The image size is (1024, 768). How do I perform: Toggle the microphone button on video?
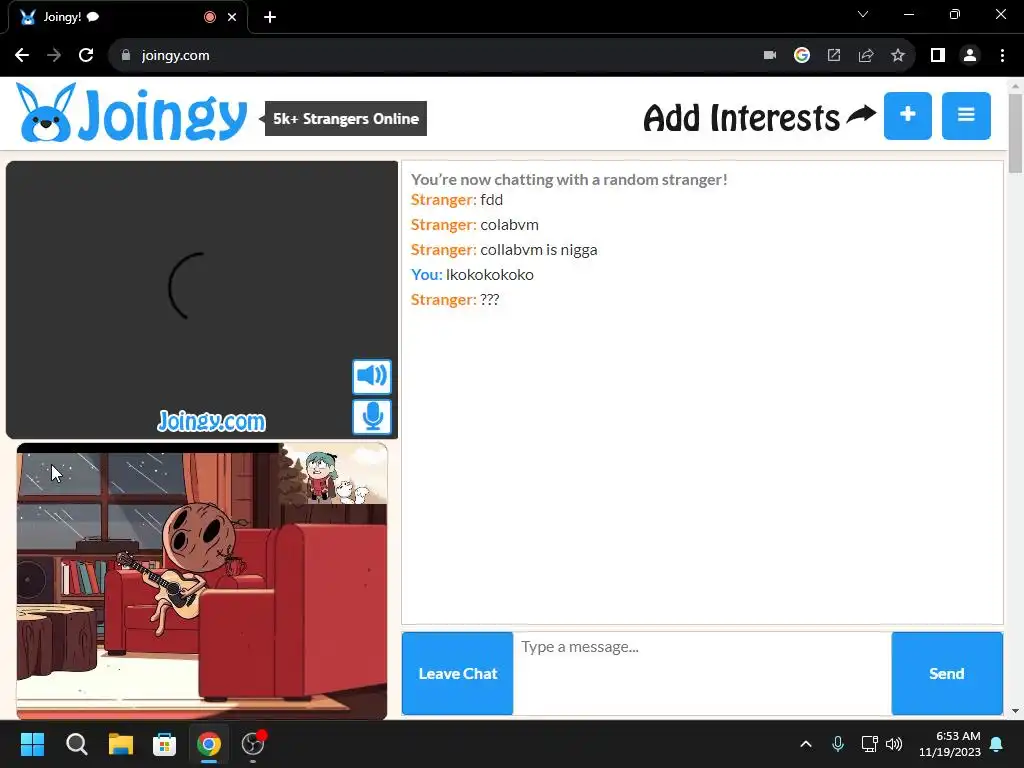(372, 417)
